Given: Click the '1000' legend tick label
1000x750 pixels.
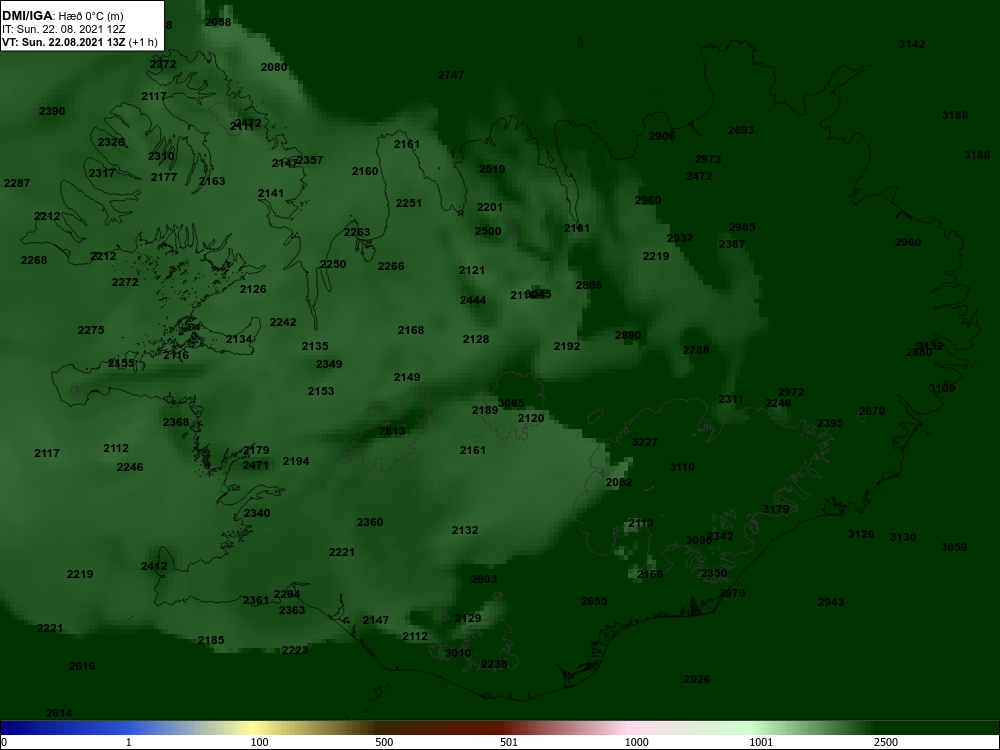Looking at the screenshot, I should tap(636, 742).
